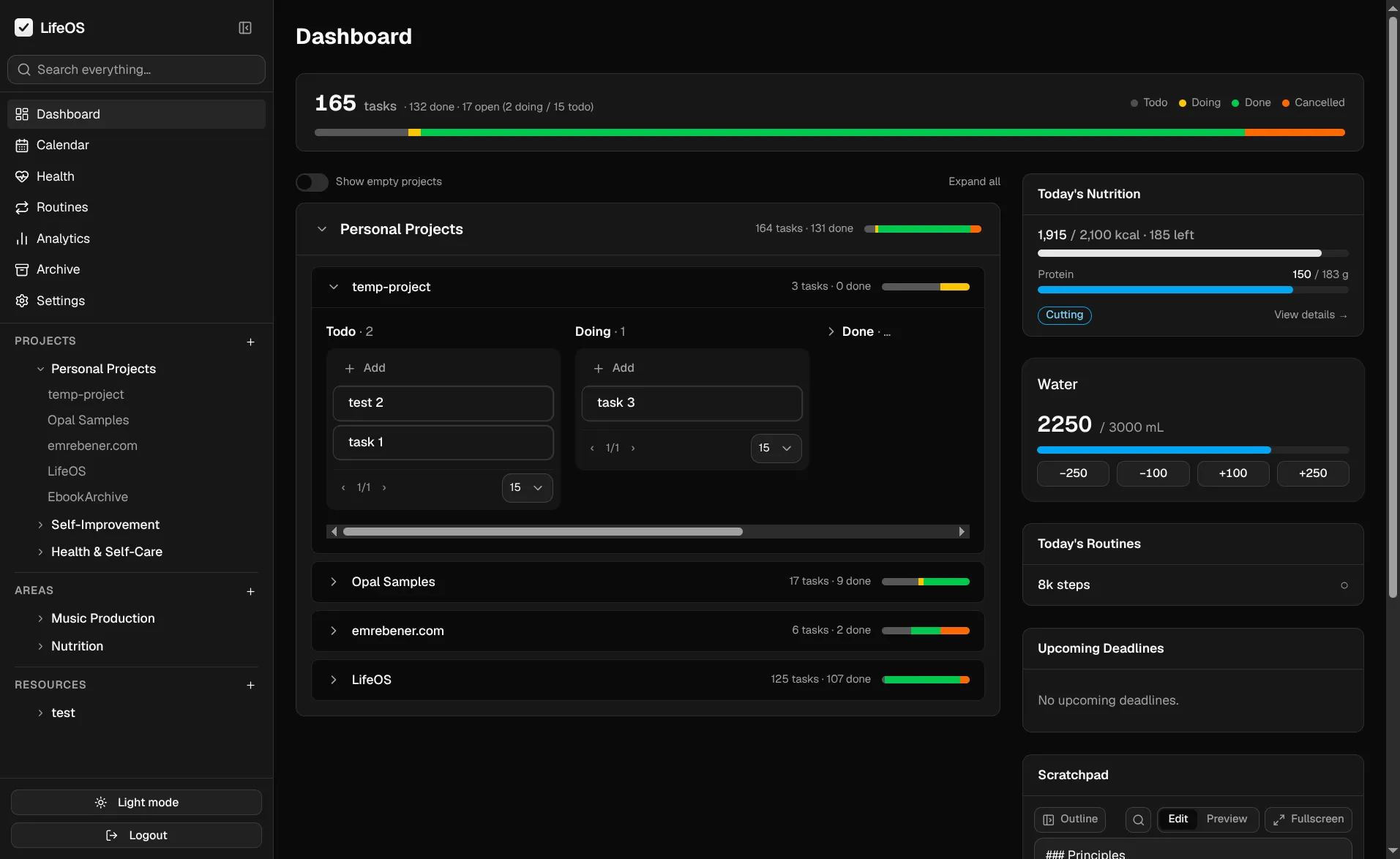Click the kanban horizontal scrollbar thumb
The image size is (1400, 859).
pos(542,532)
